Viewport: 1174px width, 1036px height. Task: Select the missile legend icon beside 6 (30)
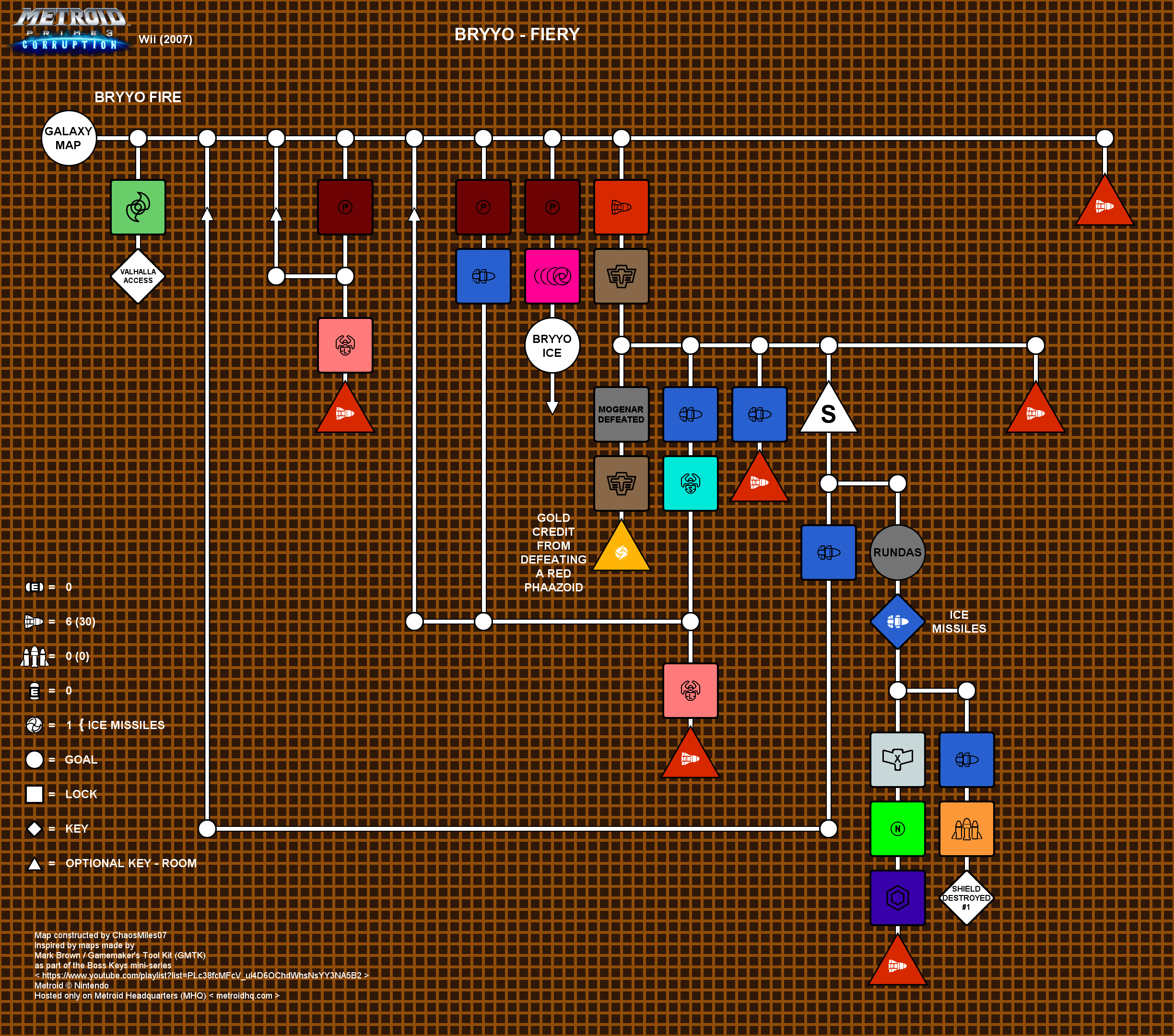pyautogui.click(x=34, y=622)
